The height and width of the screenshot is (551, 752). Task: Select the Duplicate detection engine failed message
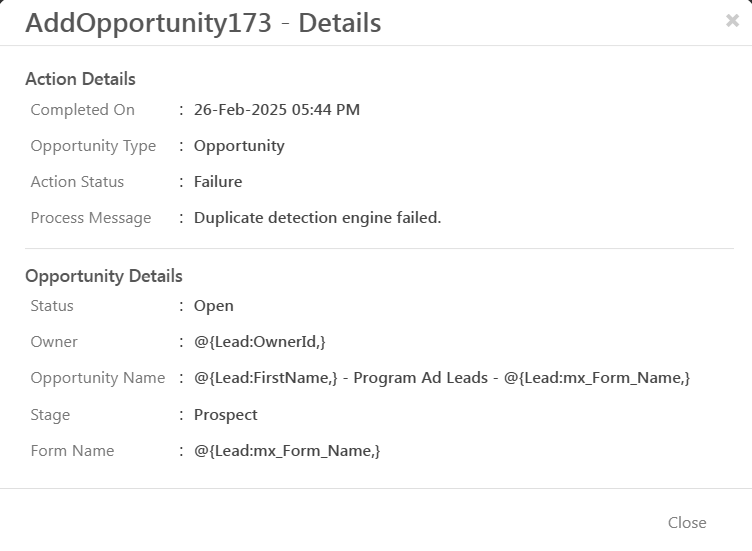pyautogui.click(x=317, y=218)
